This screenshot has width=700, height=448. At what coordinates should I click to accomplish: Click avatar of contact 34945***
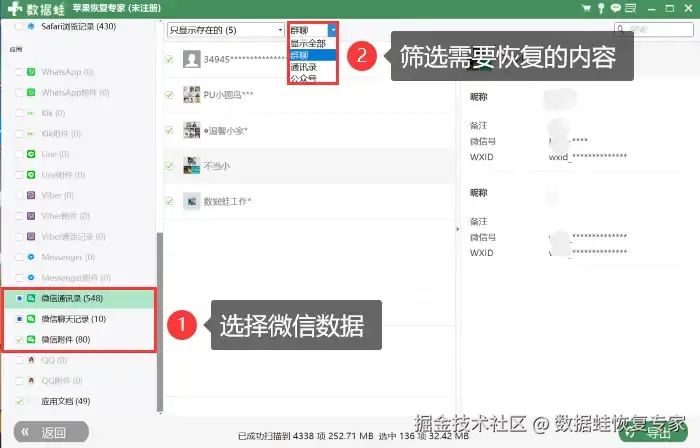(x=192, y=59)
